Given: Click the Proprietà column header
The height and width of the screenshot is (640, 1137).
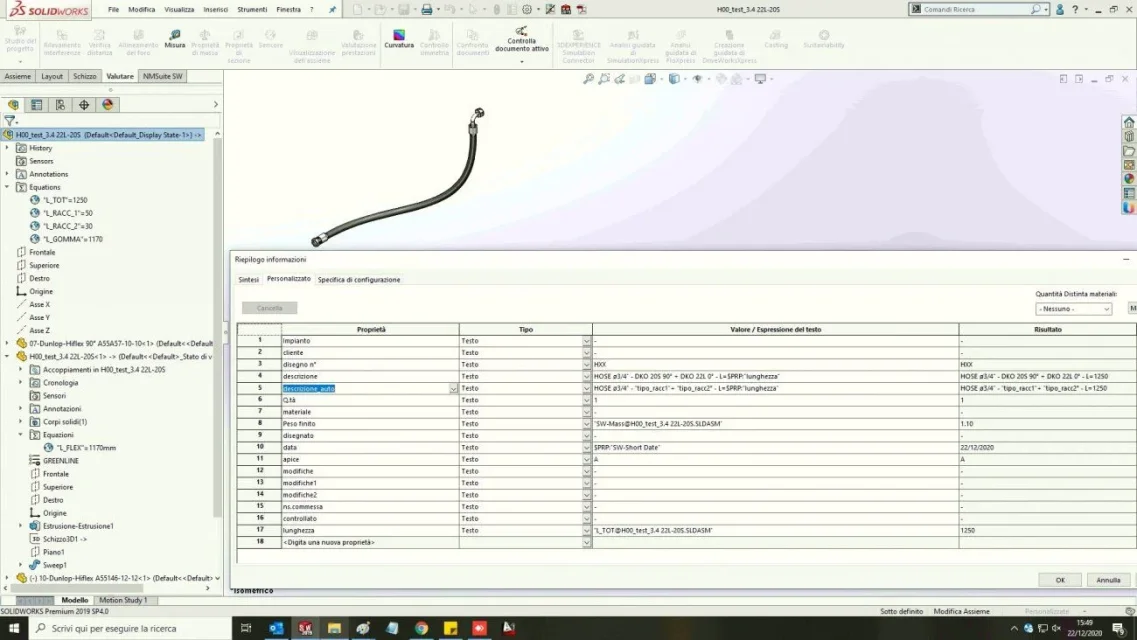Looking at the screenshot, I should 371,329.
